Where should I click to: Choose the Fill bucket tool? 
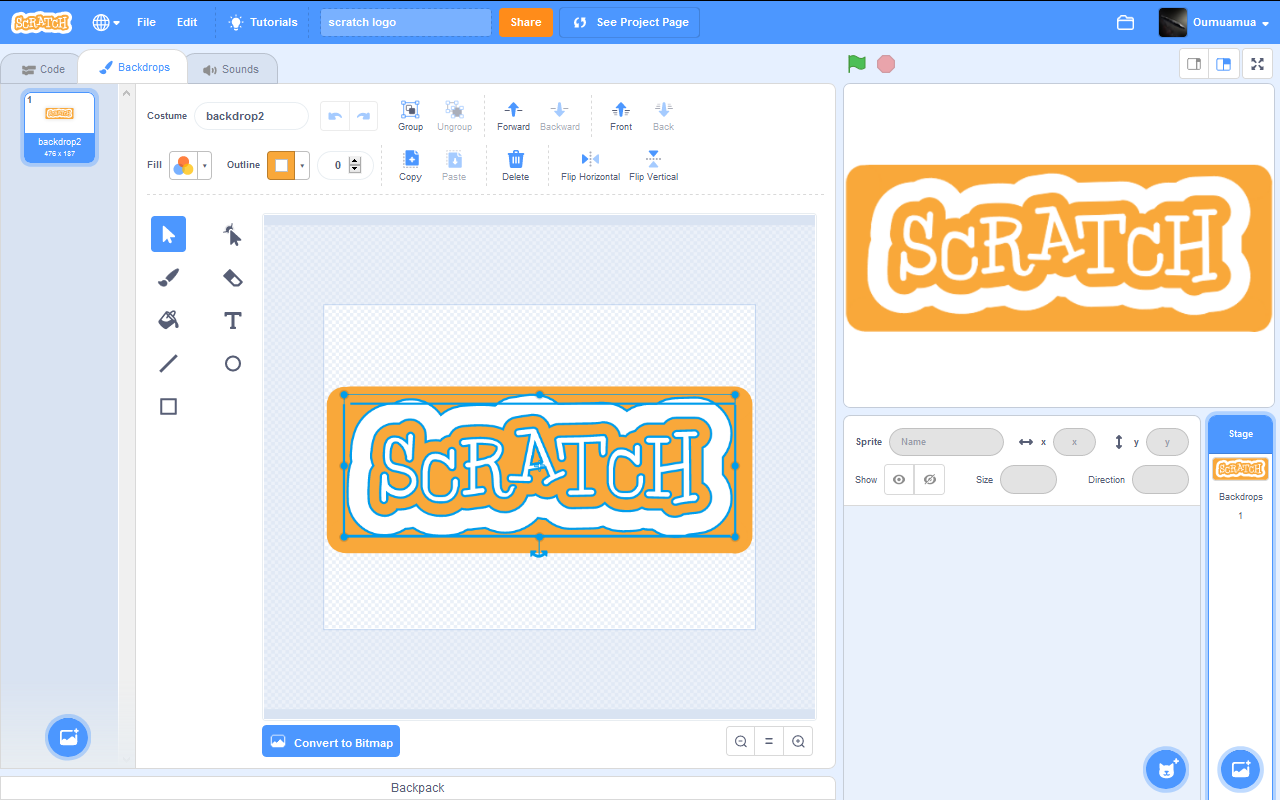click(168, 320)
